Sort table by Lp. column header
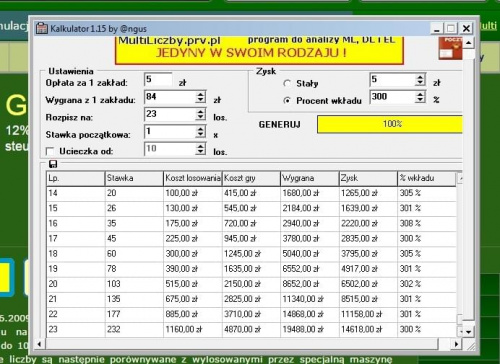This screenshot has height=364, width=500. pos(76,178)
